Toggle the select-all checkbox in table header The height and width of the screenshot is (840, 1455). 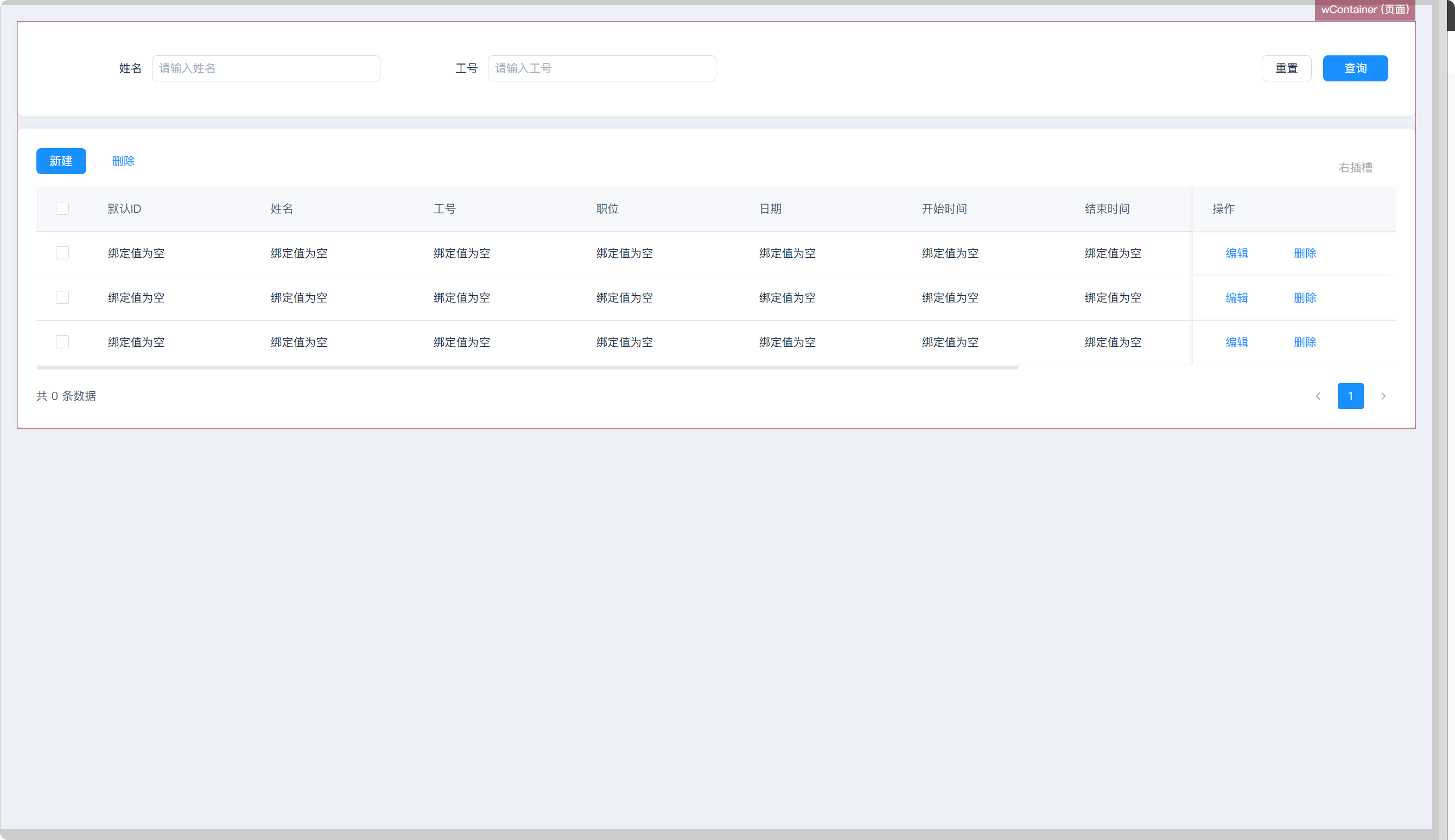tap(62, 208)
